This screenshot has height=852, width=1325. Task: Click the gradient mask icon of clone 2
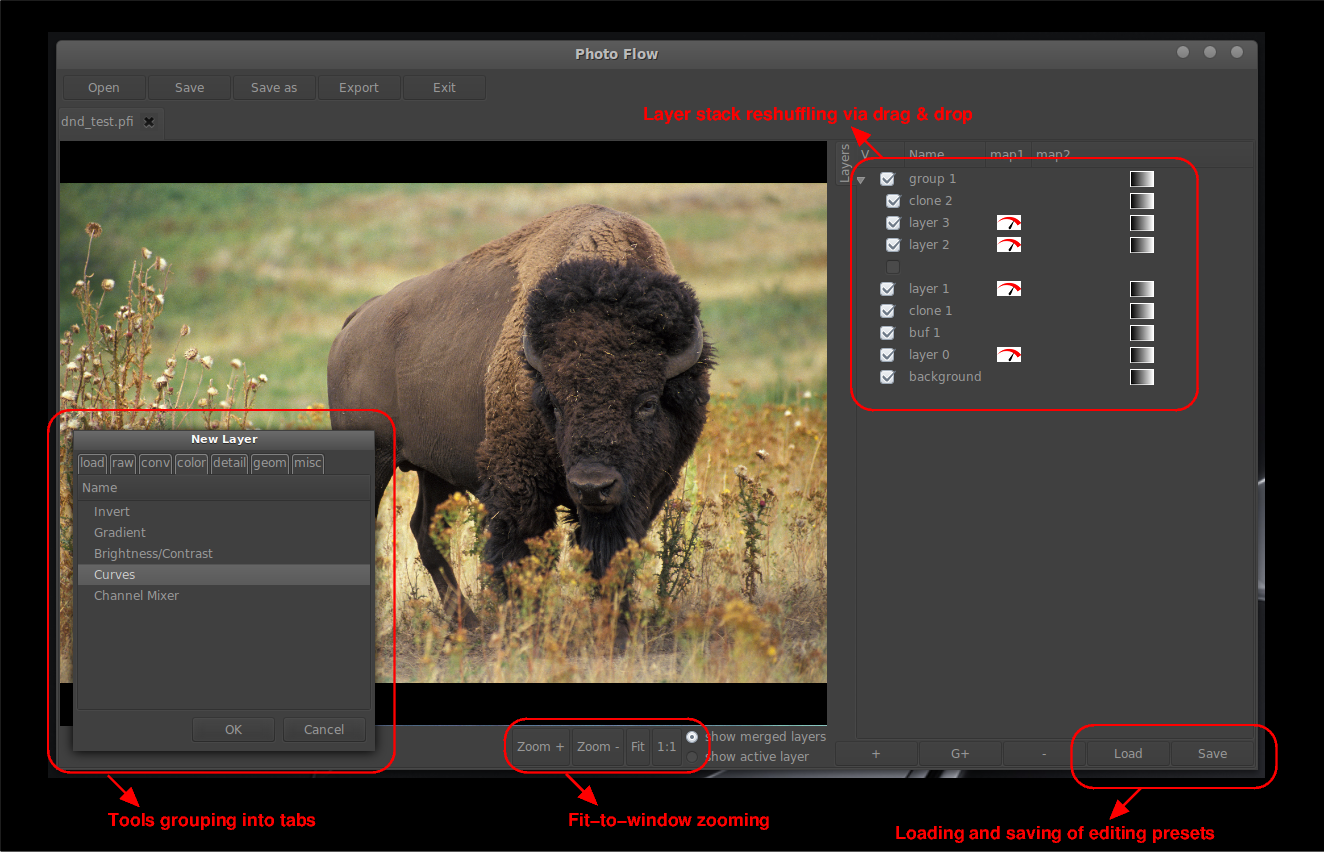tap(1142, 201)
